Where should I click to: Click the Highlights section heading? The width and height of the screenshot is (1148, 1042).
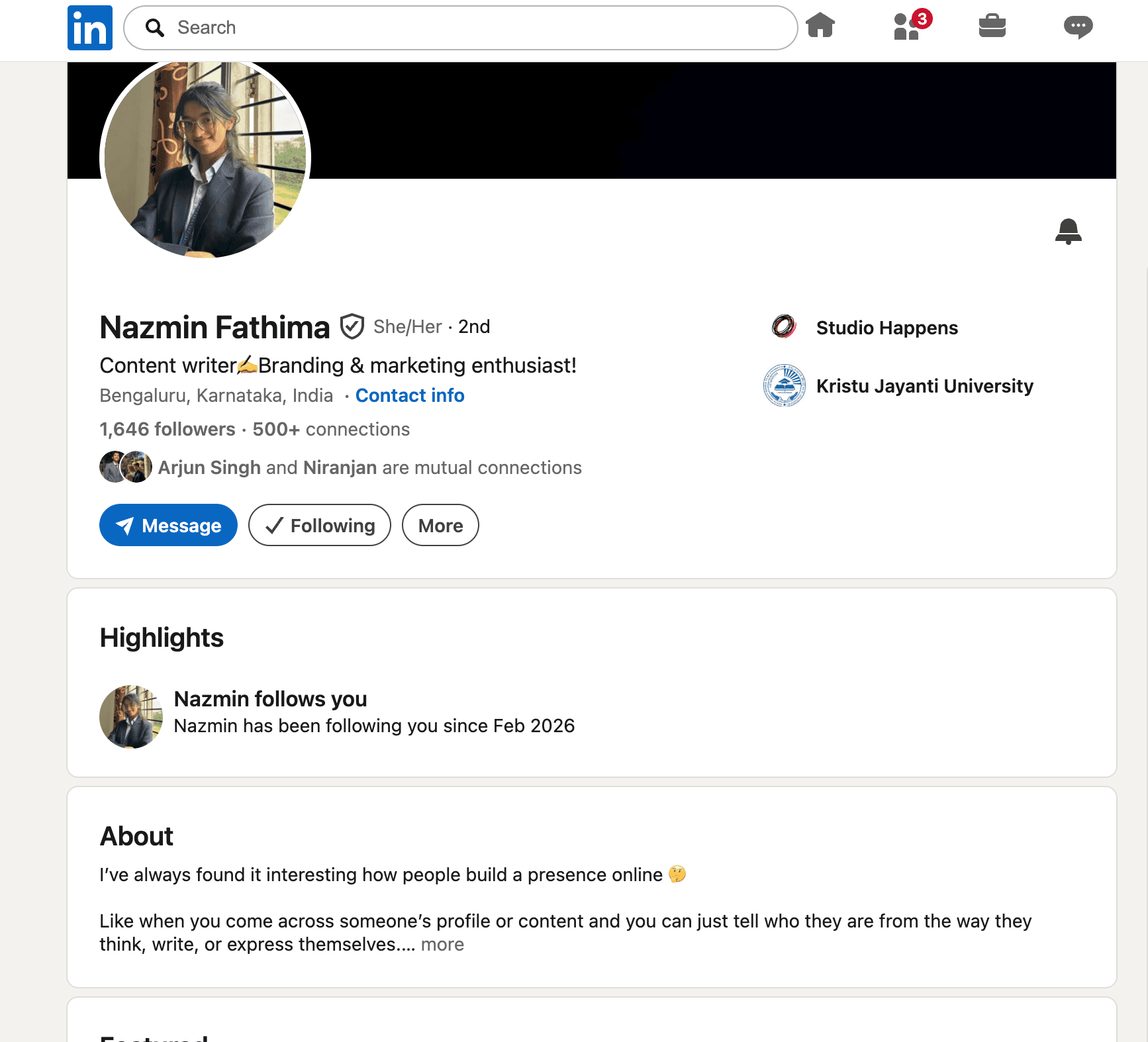point(162,638)
